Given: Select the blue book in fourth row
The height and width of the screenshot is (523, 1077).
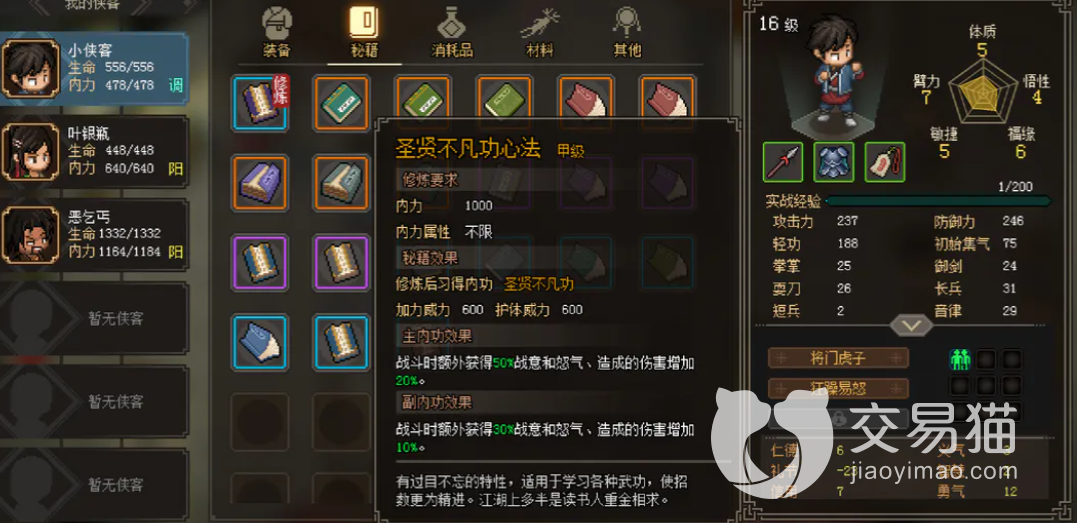Looking at the screenshot, I should [260, 343].
